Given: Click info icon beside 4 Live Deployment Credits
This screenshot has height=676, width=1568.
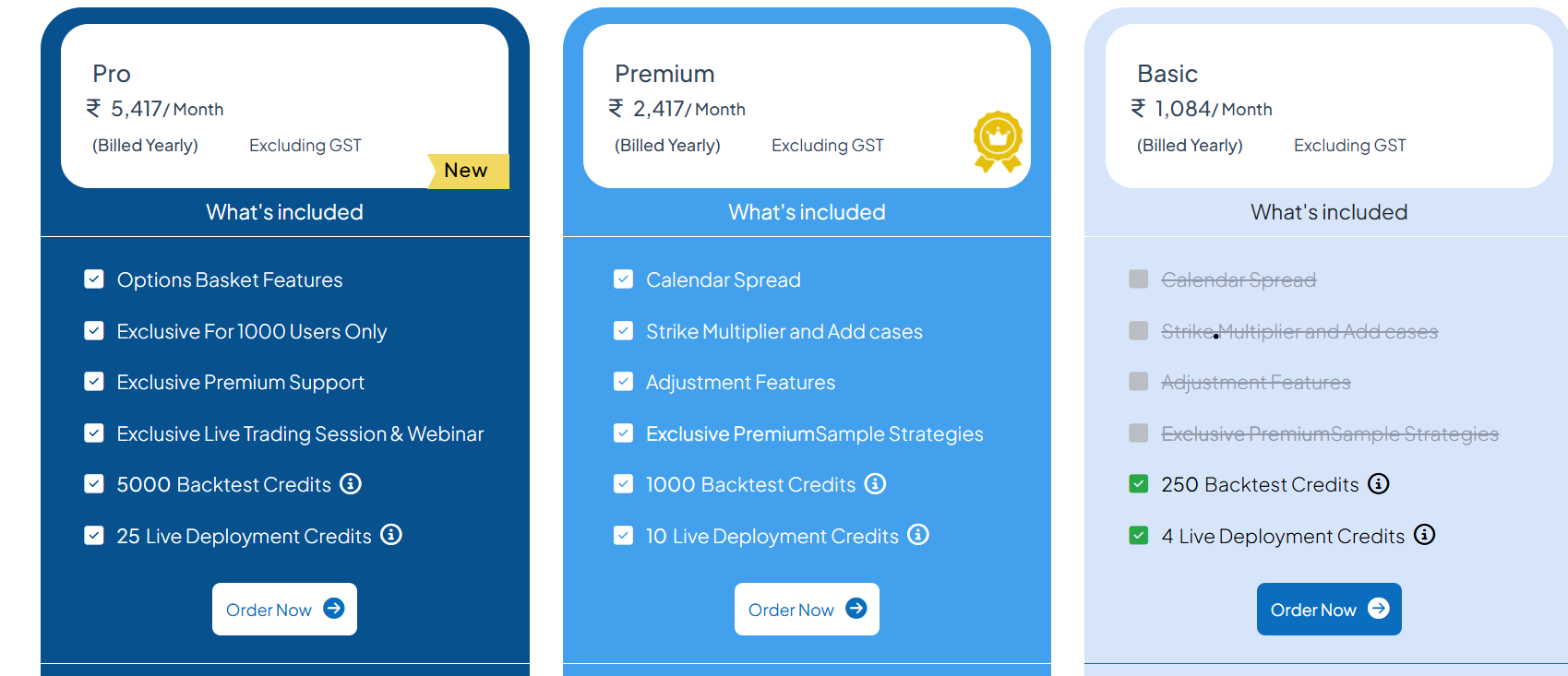Looking at the screenshot, I should point(1425,535).
